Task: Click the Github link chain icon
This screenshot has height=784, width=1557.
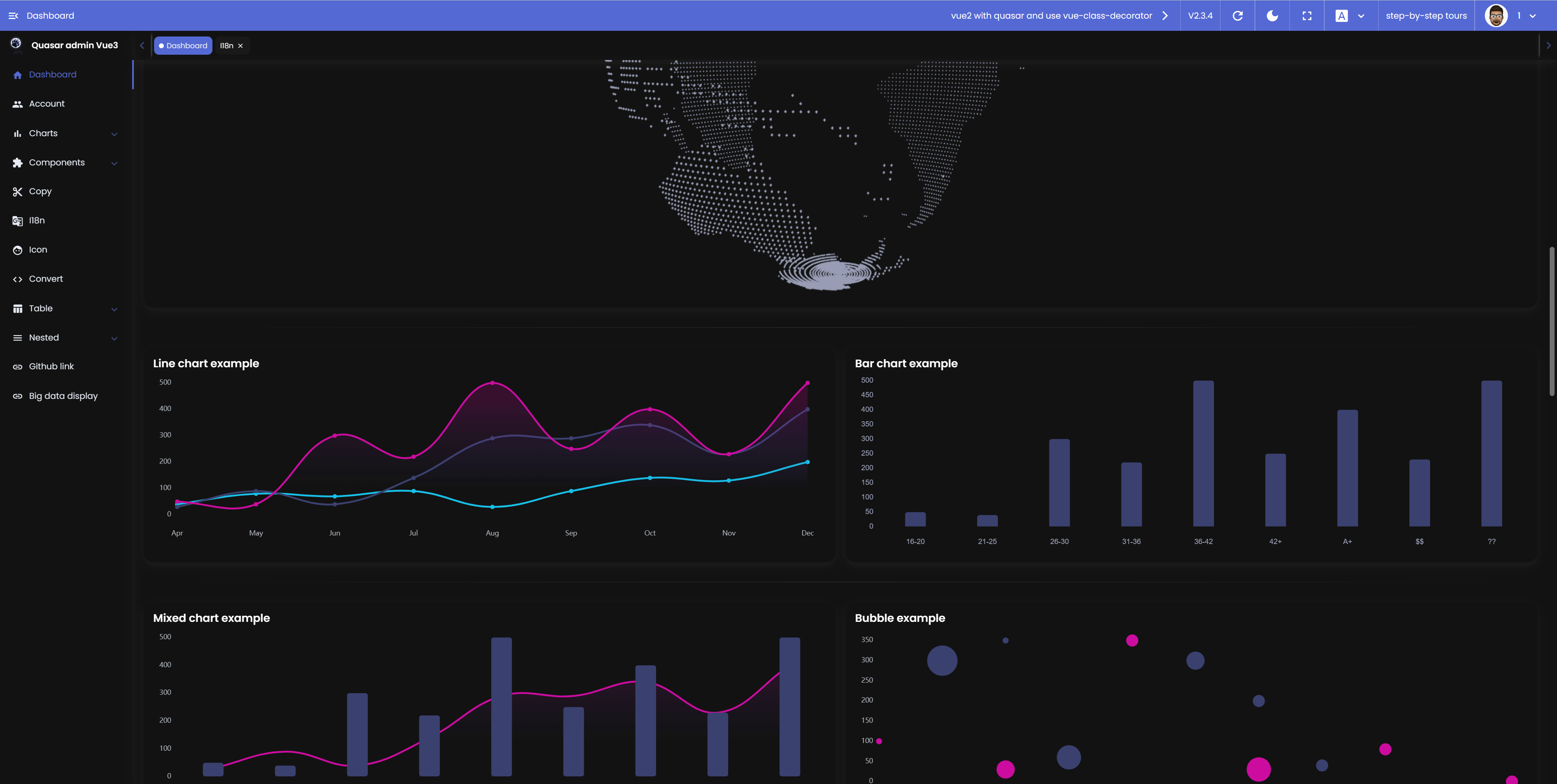Action: click(x=17, y=367)
